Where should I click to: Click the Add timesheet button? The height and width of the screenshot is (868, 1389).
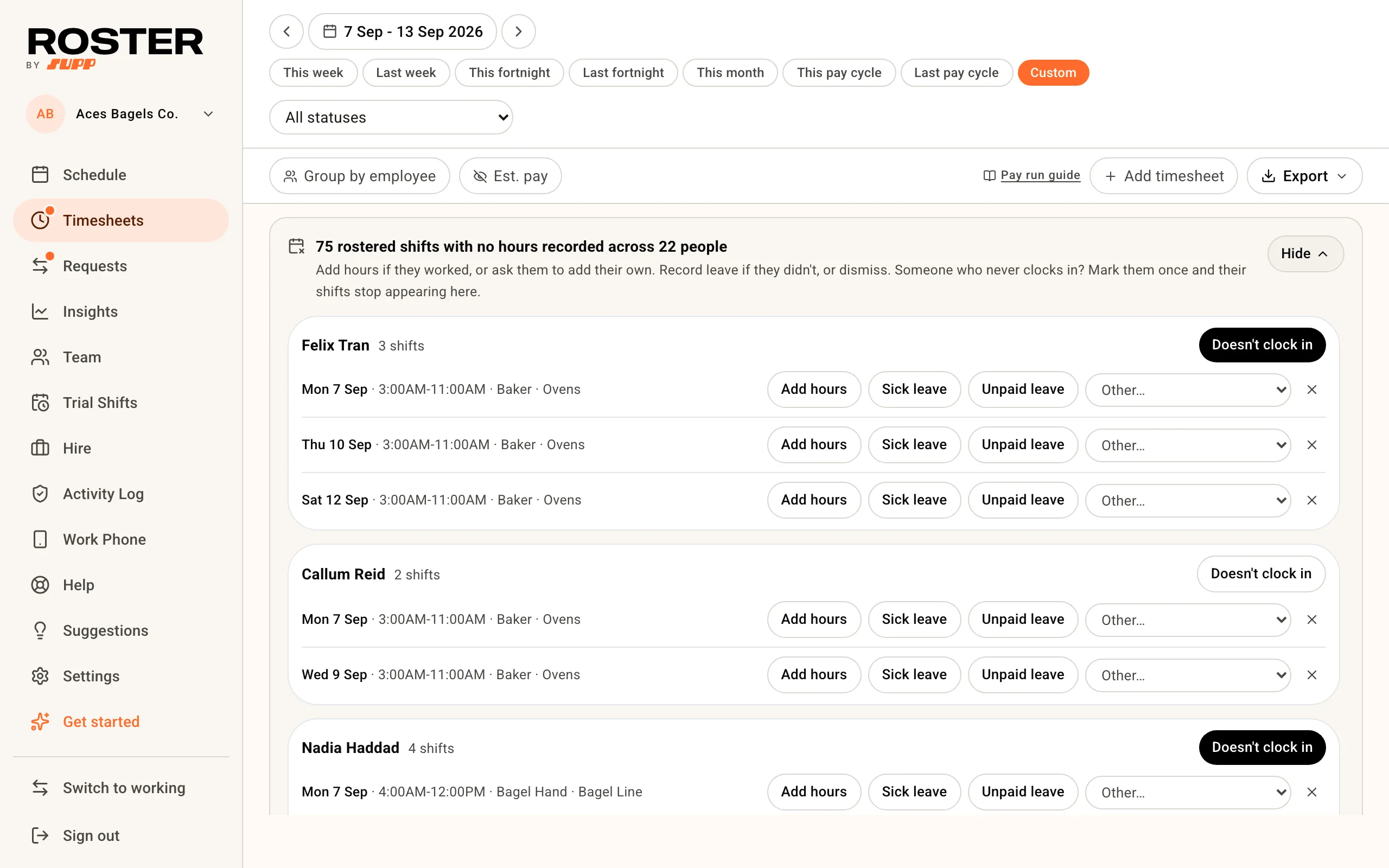pos(1163,176)
